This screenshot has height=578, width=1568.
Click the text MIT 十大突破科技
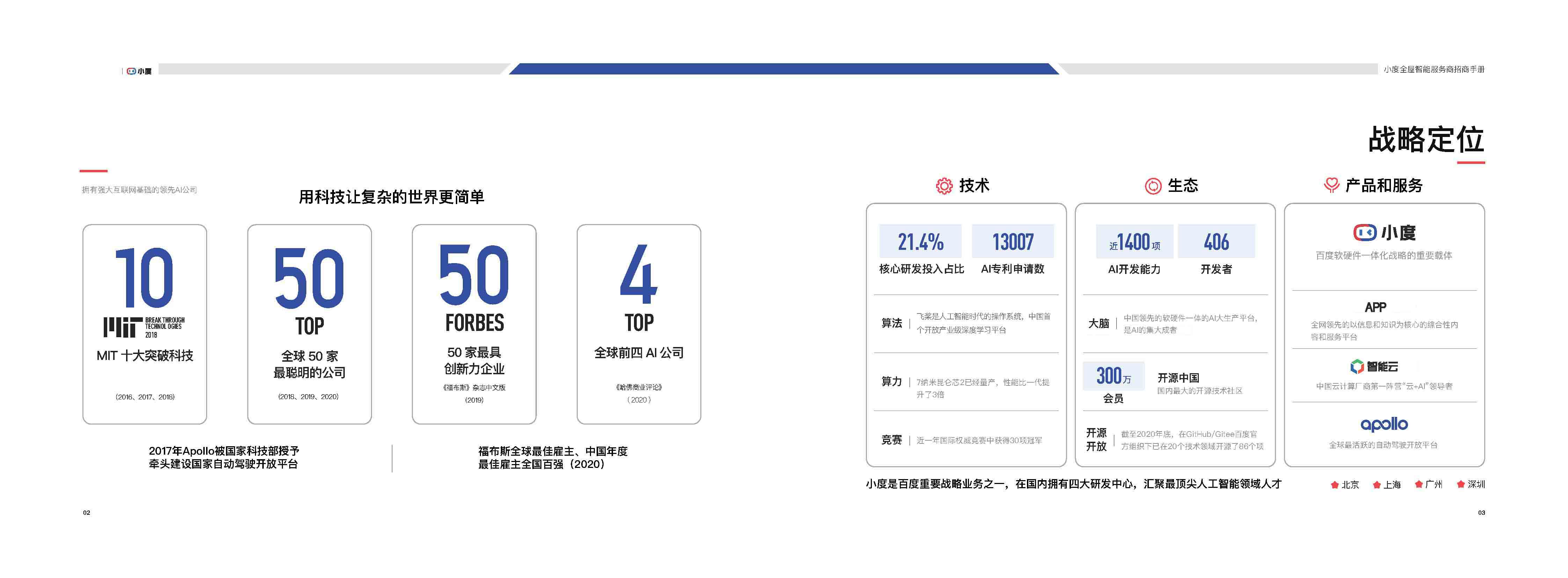pos(145,356)
